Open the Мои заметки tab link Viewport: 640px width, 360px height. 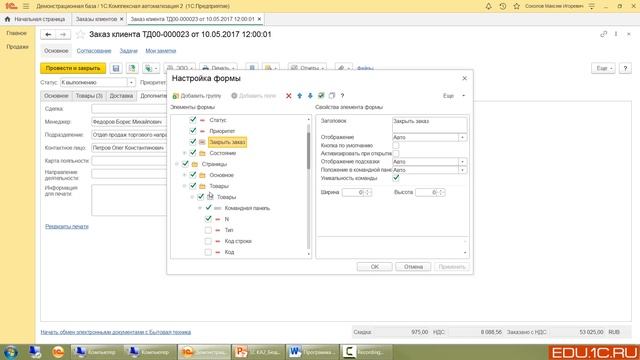tap(161, 51)
